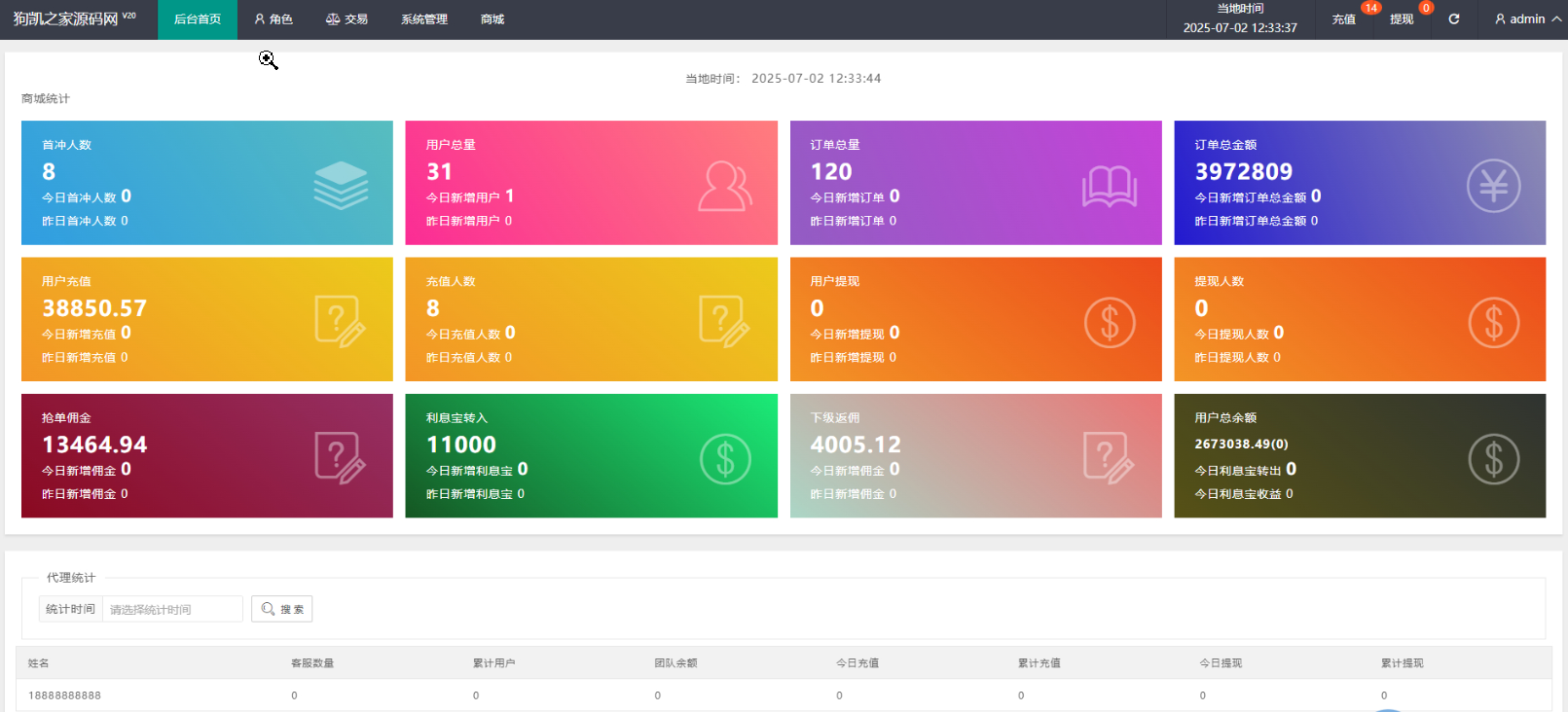Click the 提现 badge showing 0
Screen dimensions: 1568x712
click(1426, 8)
